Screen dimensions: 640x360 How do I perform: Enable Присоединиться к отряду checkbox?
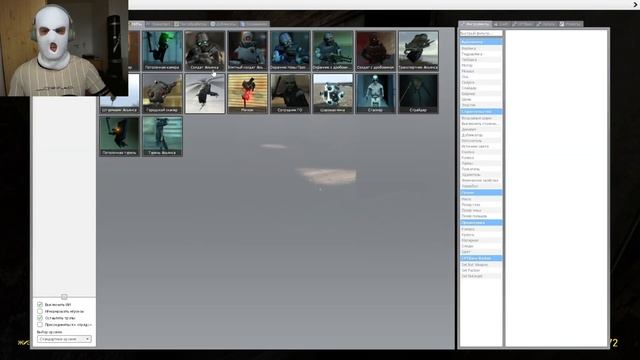coord(40,324)
